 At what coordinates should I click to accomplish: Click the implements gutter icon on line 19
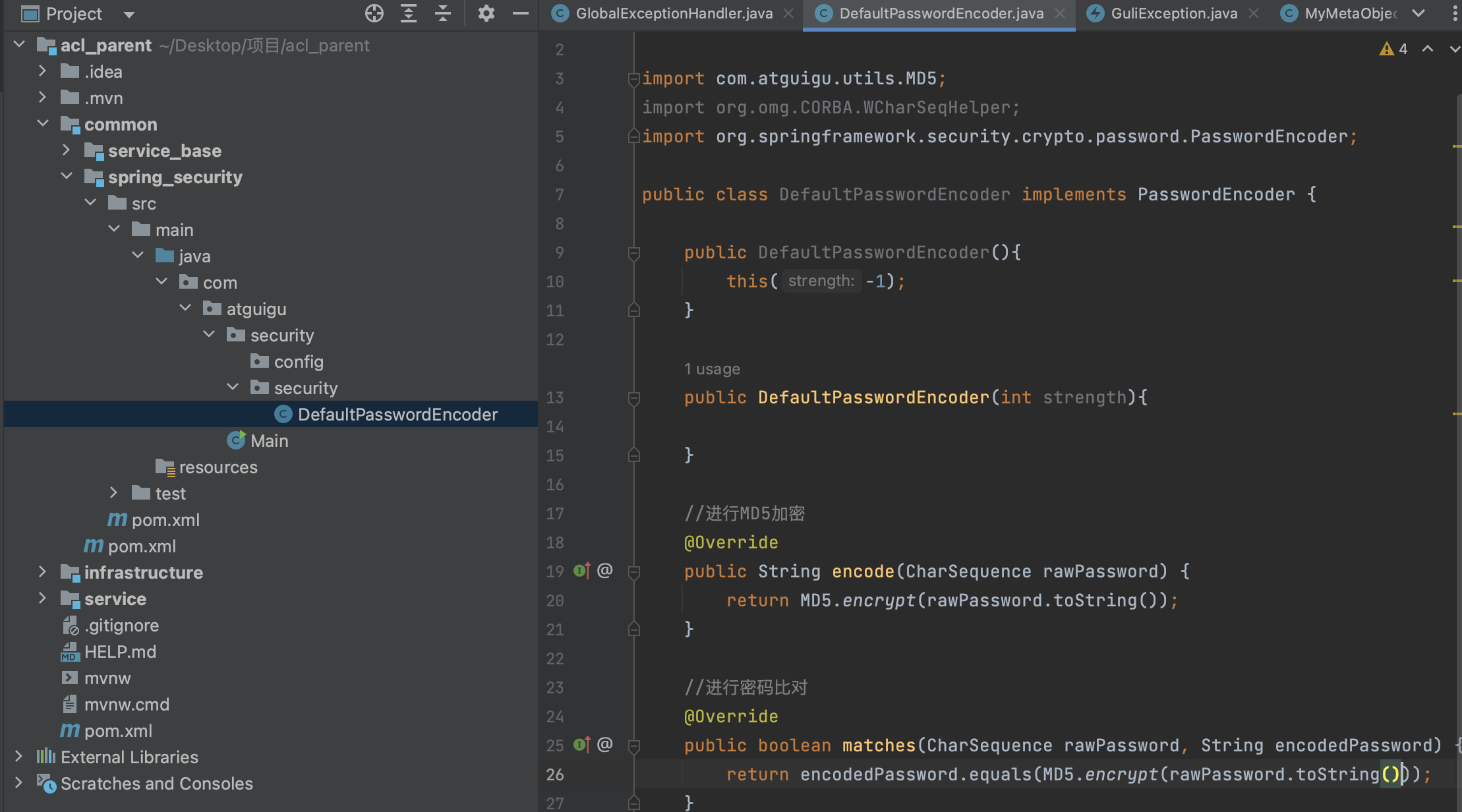582,571
